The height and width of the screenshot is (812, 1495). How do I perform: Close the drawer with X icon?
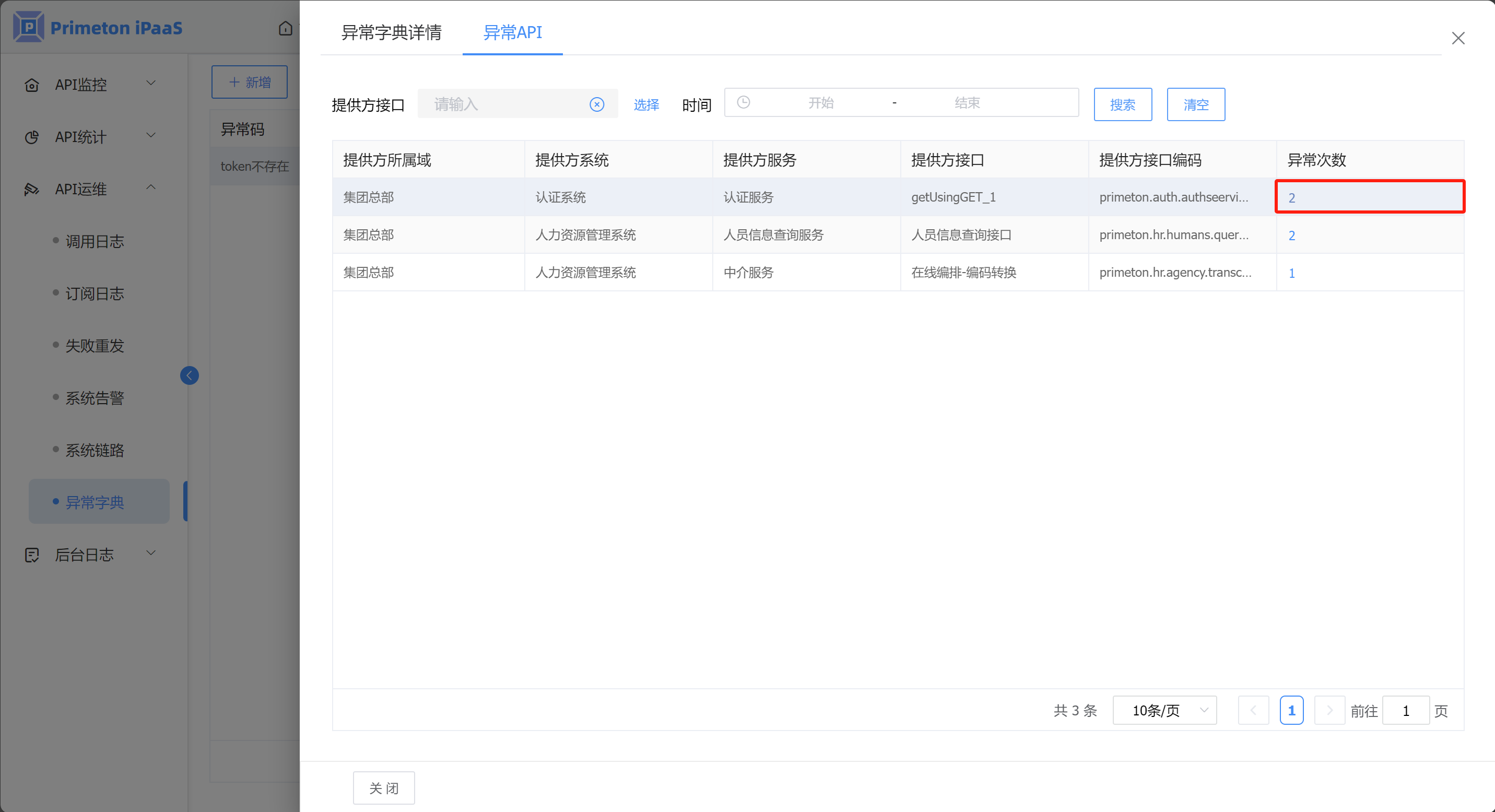click(x=1458, y=38)
